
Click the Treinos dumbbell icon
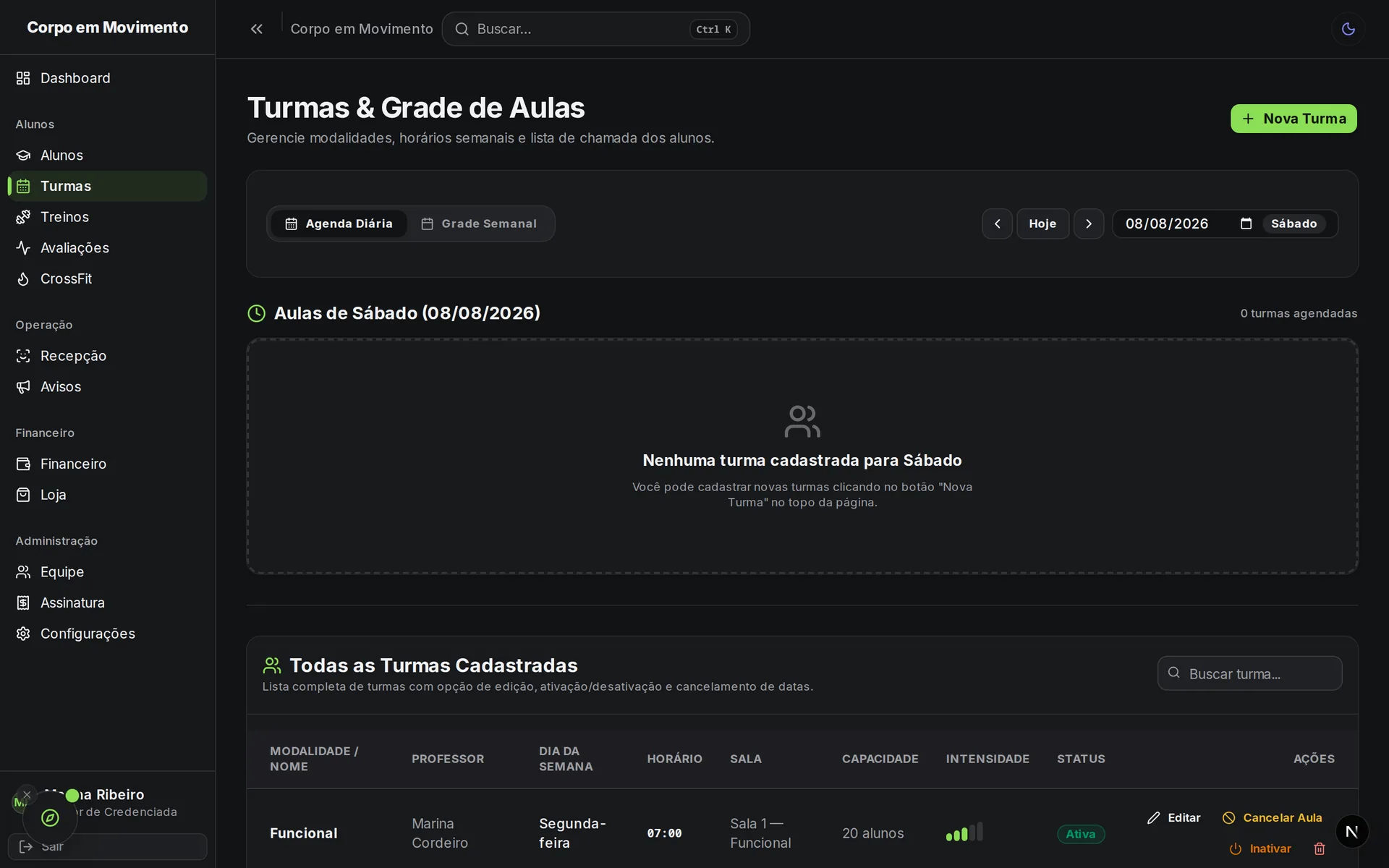coord(23,217)
